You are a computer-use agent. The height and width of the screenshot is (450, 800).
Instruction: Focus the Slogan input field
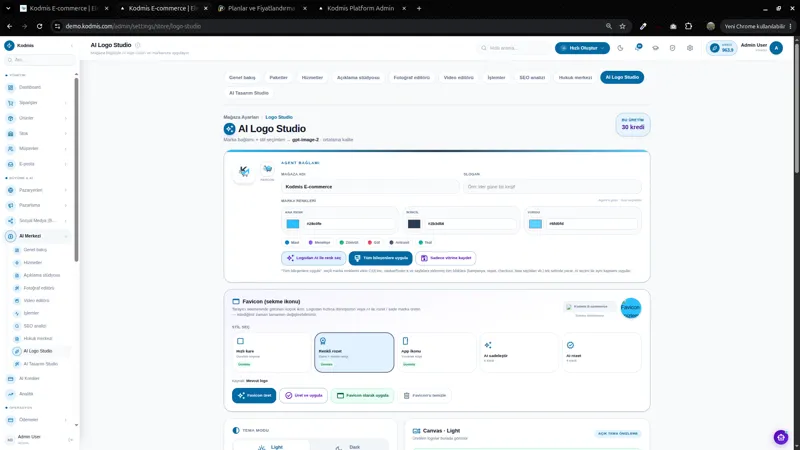(552, 187)
